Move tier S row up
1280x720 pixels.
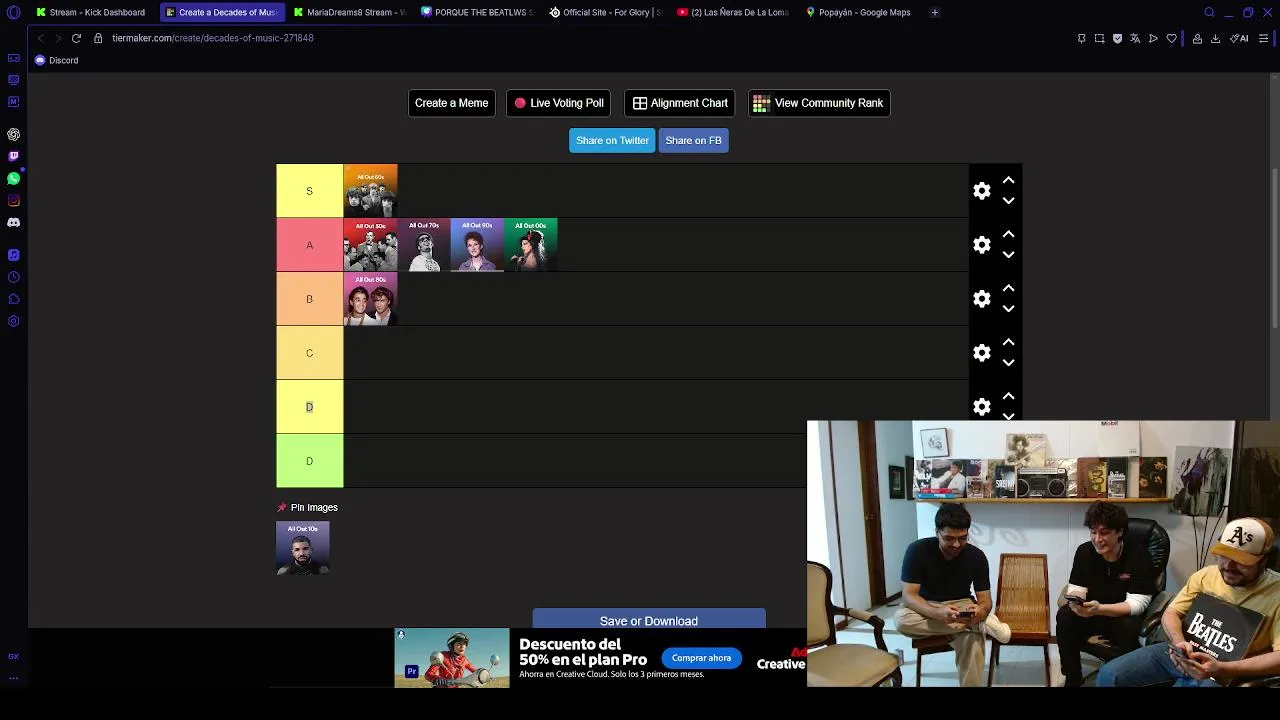coord(1008,181)
